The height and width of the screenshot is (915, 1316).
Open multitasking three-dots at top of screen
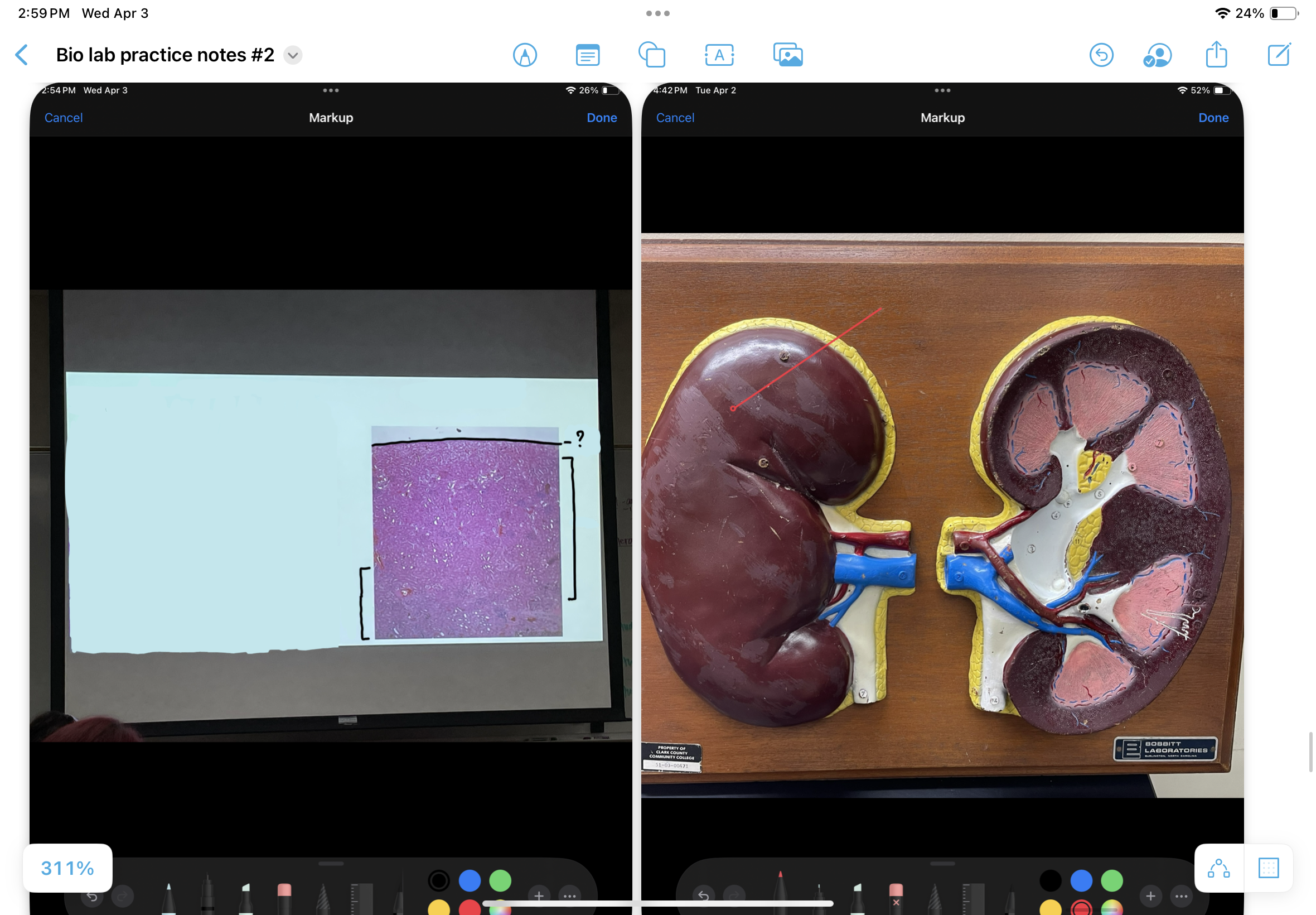(x=657, y=13)
